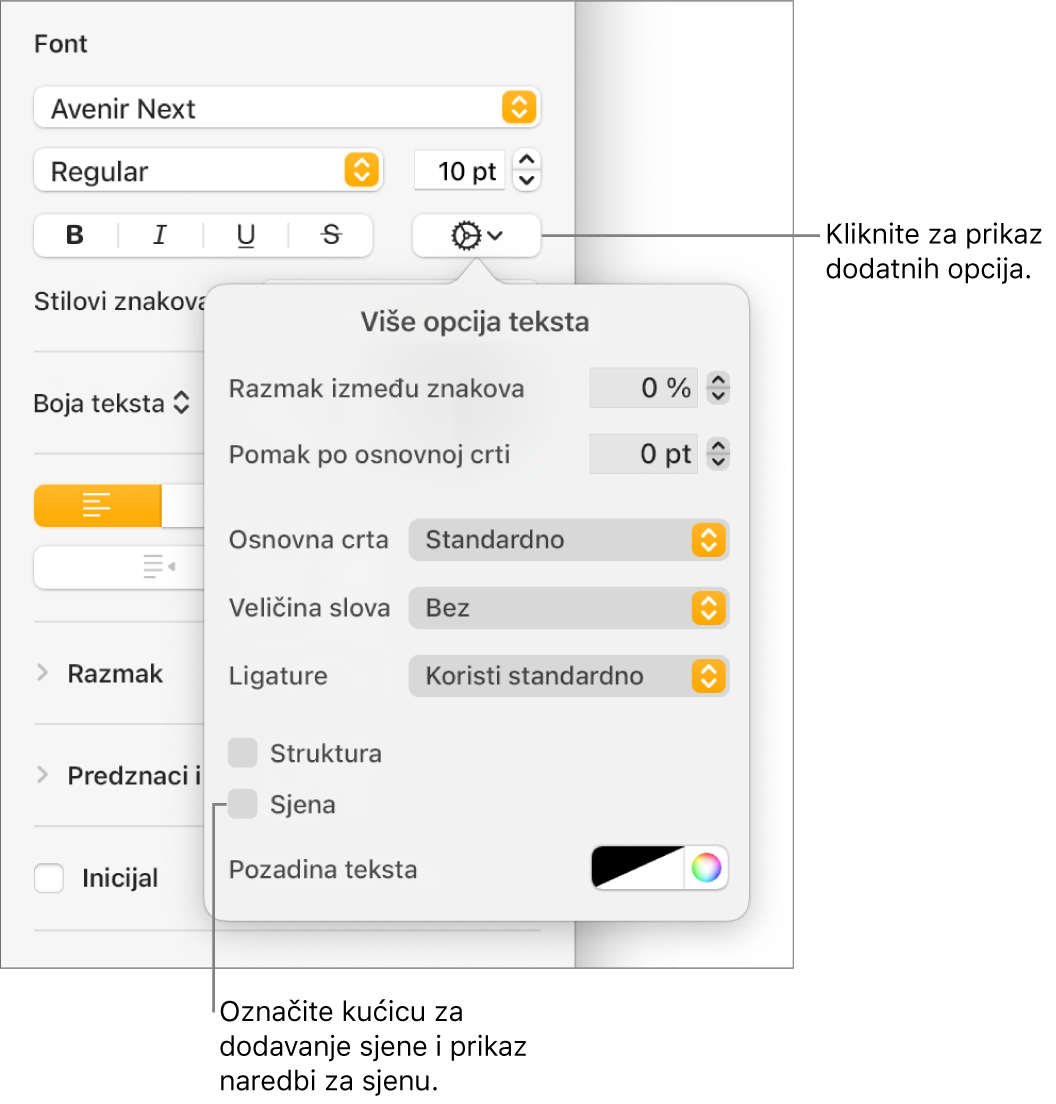The width and height of the screenshot is (1056, 1104).
Task: Click the 0 % character spacing field
Action: pyautogui.click(x=643, y=387)
